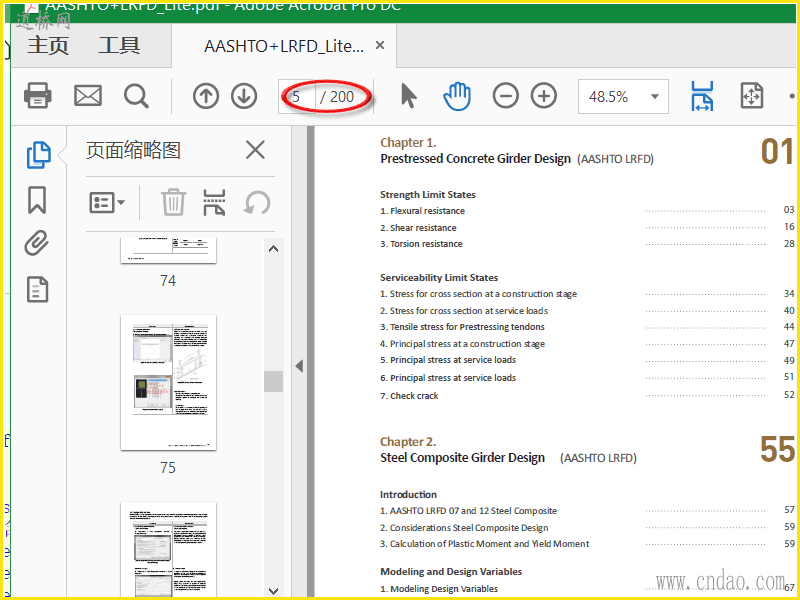
Task: Select the partially visible page 74 thumbnail
Action: [x=168, y=250]
